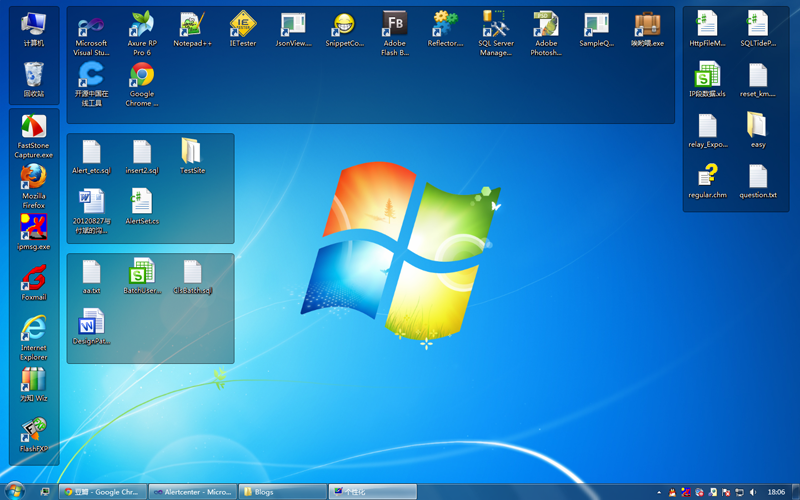800x500 pixels.
Task: Launch SnippetCompiler smiley icon
Action: [x=344, y=30]
